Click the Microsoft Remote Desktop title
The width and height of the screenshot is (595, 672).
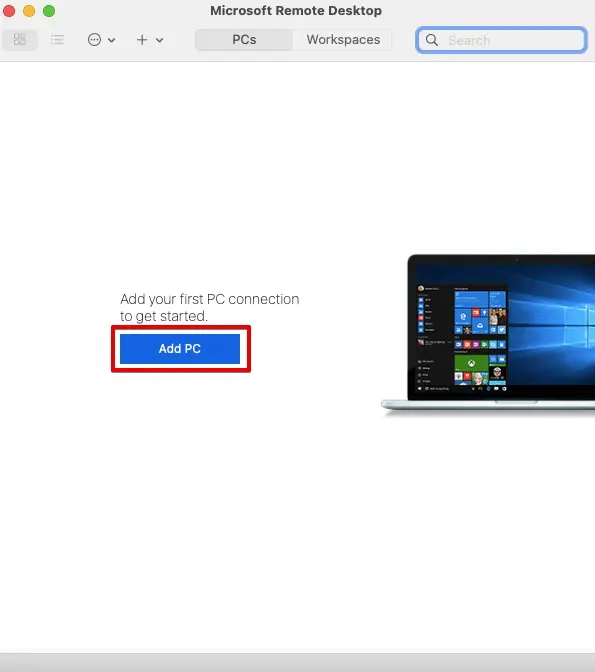click(296, 11)
